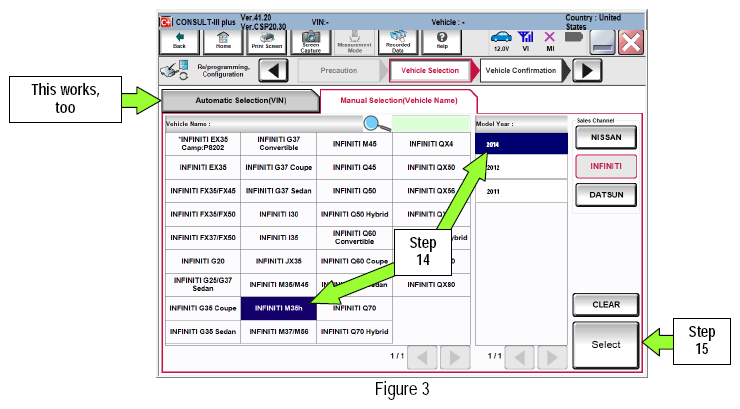Screen dimensions: 740x409
Task: Open the Help question mark icon
Action: click(x=442, y=42)
